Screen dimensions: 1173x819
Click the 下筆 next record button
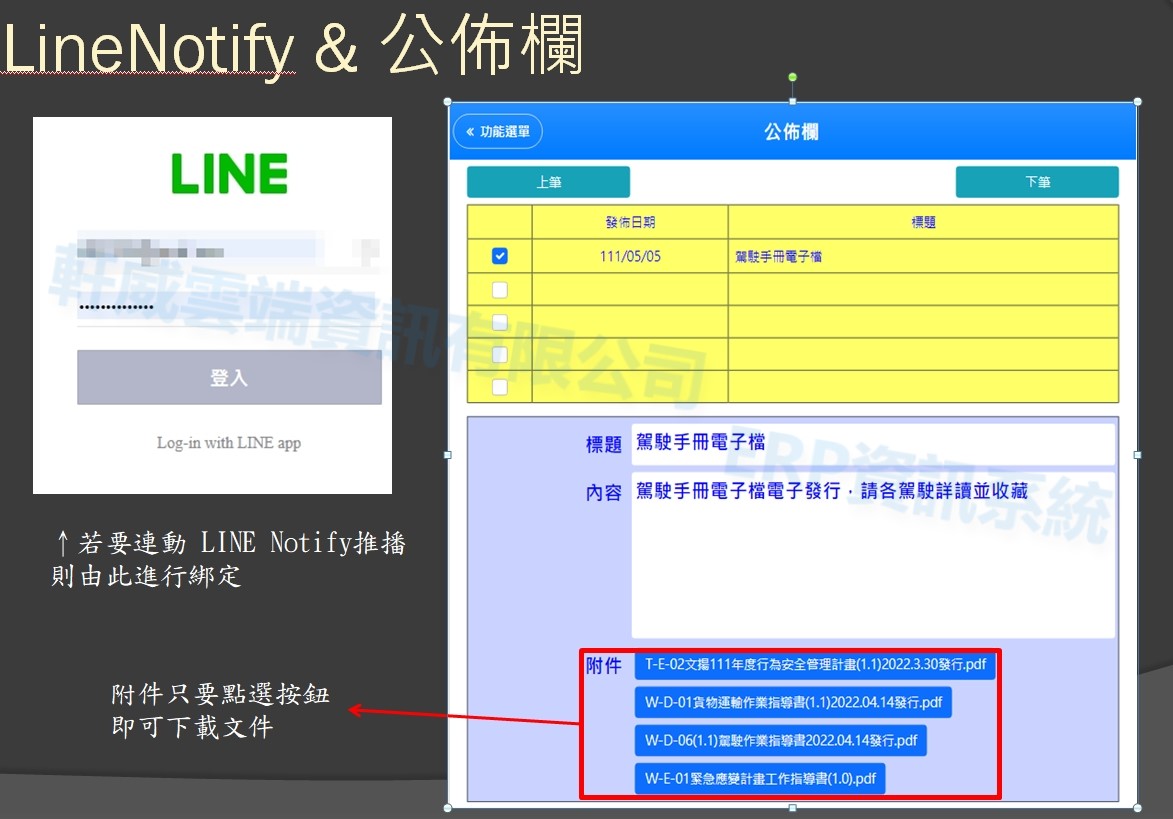coord(1037,182)
